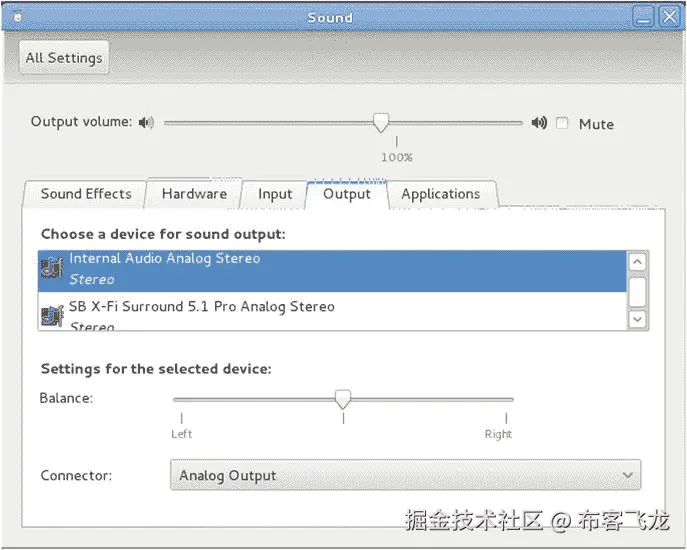
Task: Click the 100% volume mark label
Action: tap(397, 157)
